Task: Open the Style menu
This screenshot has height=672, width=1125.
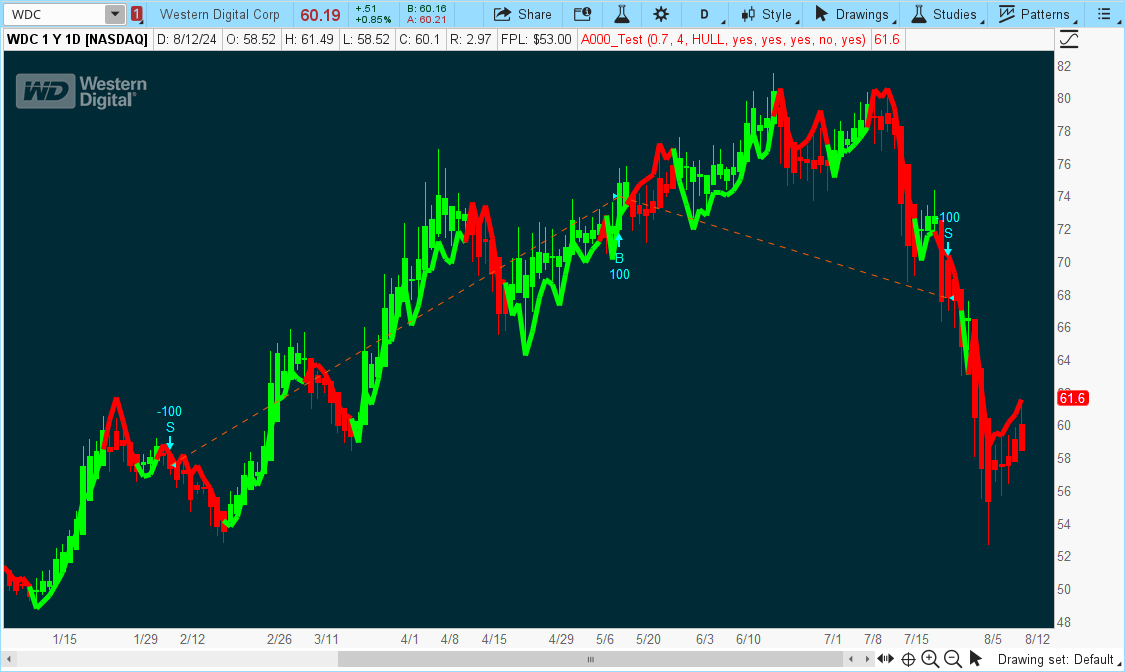Action: (x=768, y=14)
